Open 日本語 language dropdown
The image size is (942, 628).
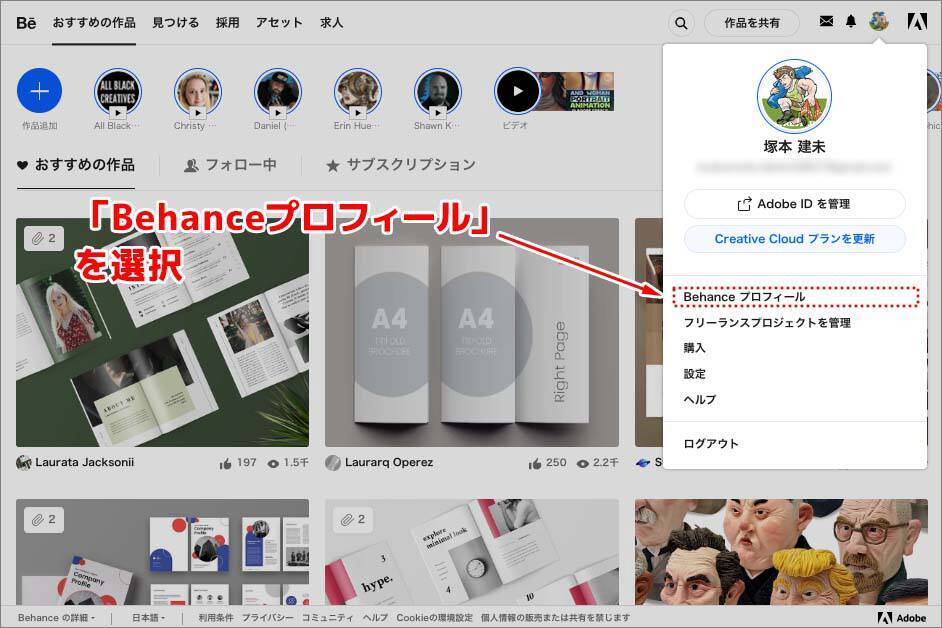coord(148,618)
